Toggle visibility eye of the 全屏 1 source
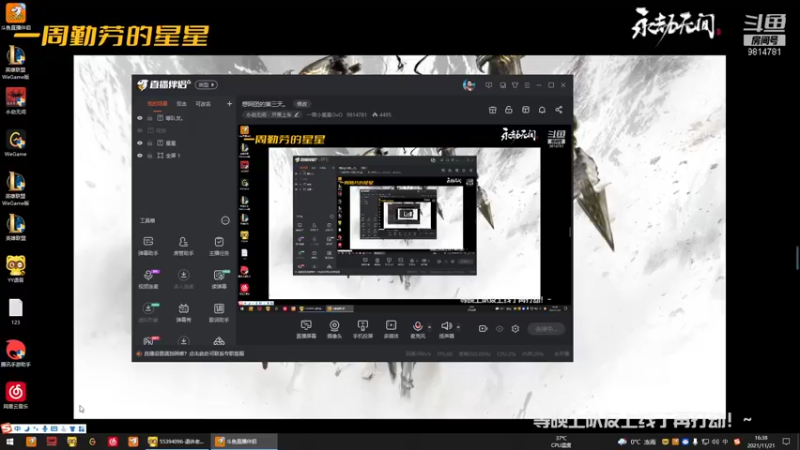Viewport: 800px width, 450px height. [x=140, y=156]
